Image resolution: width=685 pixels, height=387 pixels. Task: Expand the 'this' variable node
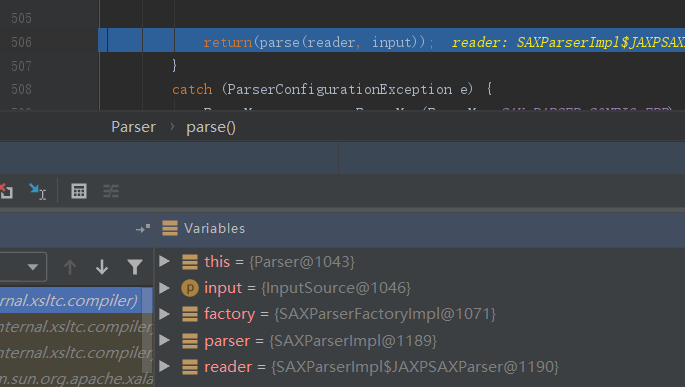164,261
